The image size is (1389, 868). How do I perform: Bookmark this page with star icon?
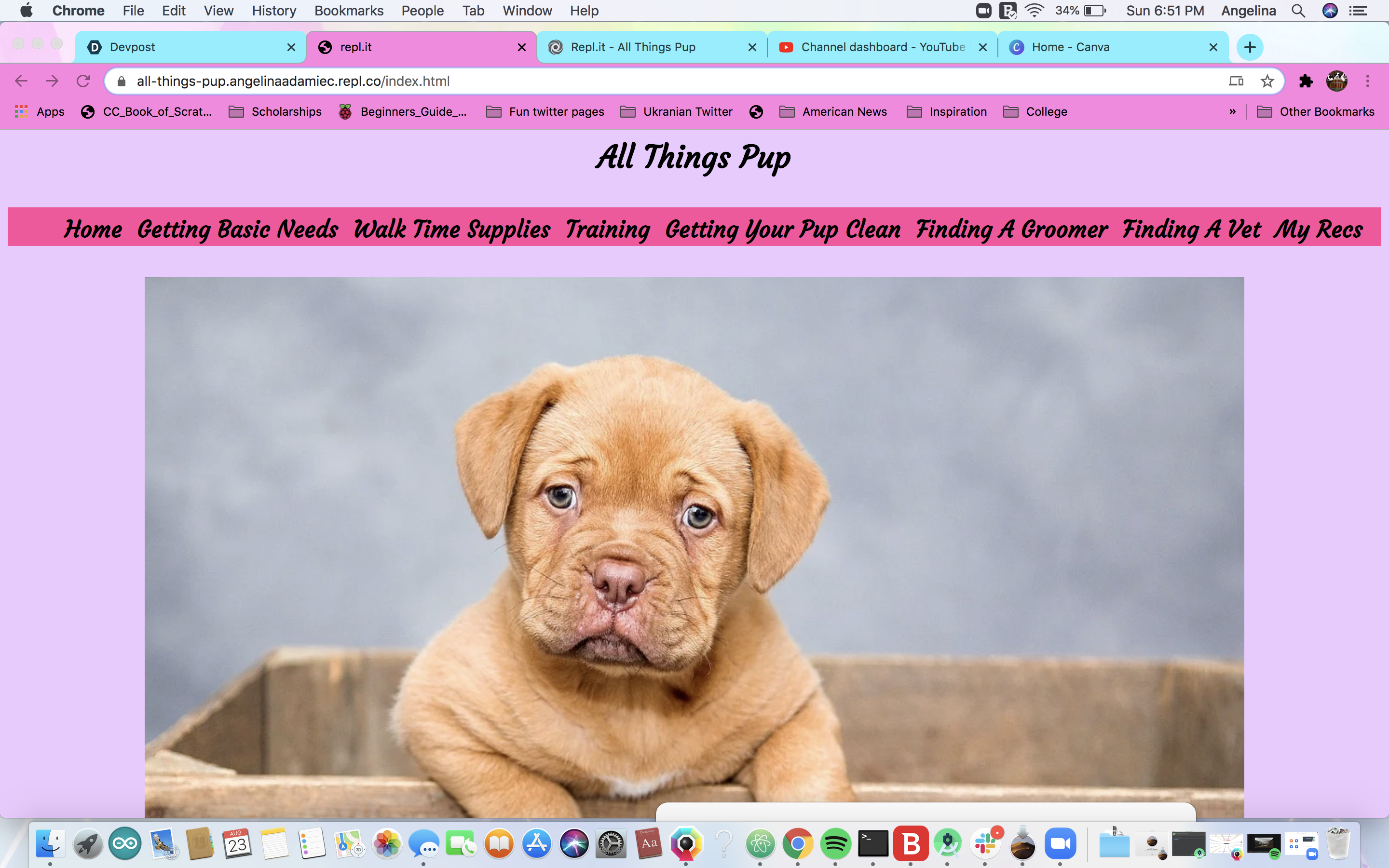[1267, 81]
